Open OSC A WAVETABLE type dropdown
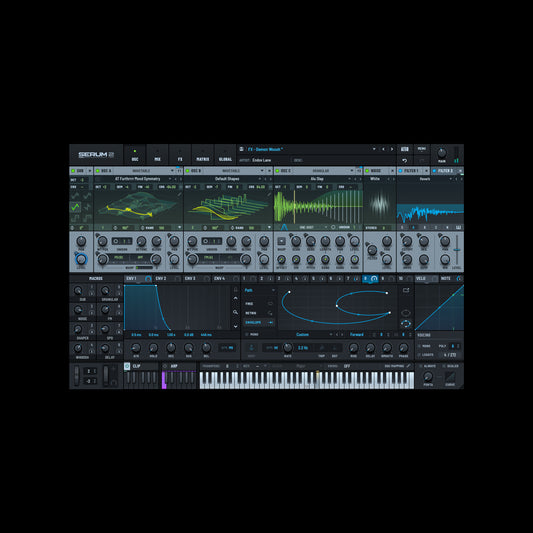533x533 pixels. [x=172, y=171]
